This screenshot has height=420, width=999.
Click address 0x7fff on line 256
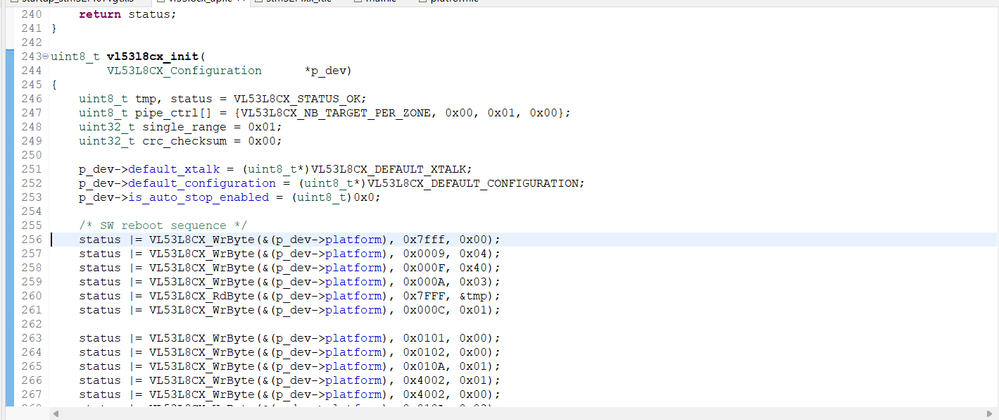point(424,240)
